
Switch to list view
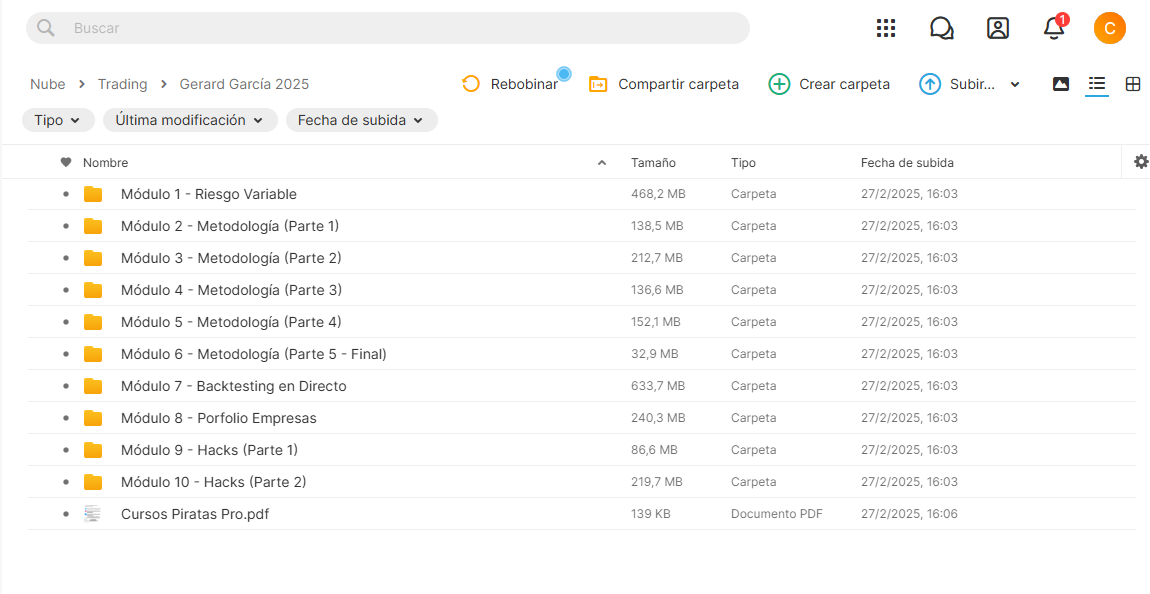coord(1096,84)
